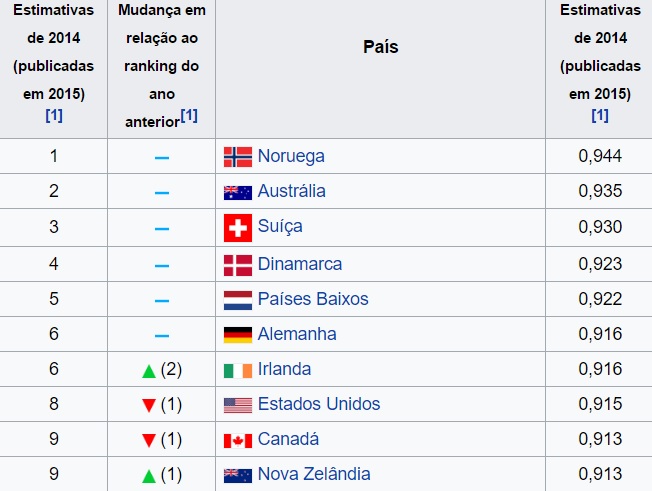This screenshot has width=652, height=491.
Task: Open the Nova Zelândia link
Action: (x=314, y=474)
